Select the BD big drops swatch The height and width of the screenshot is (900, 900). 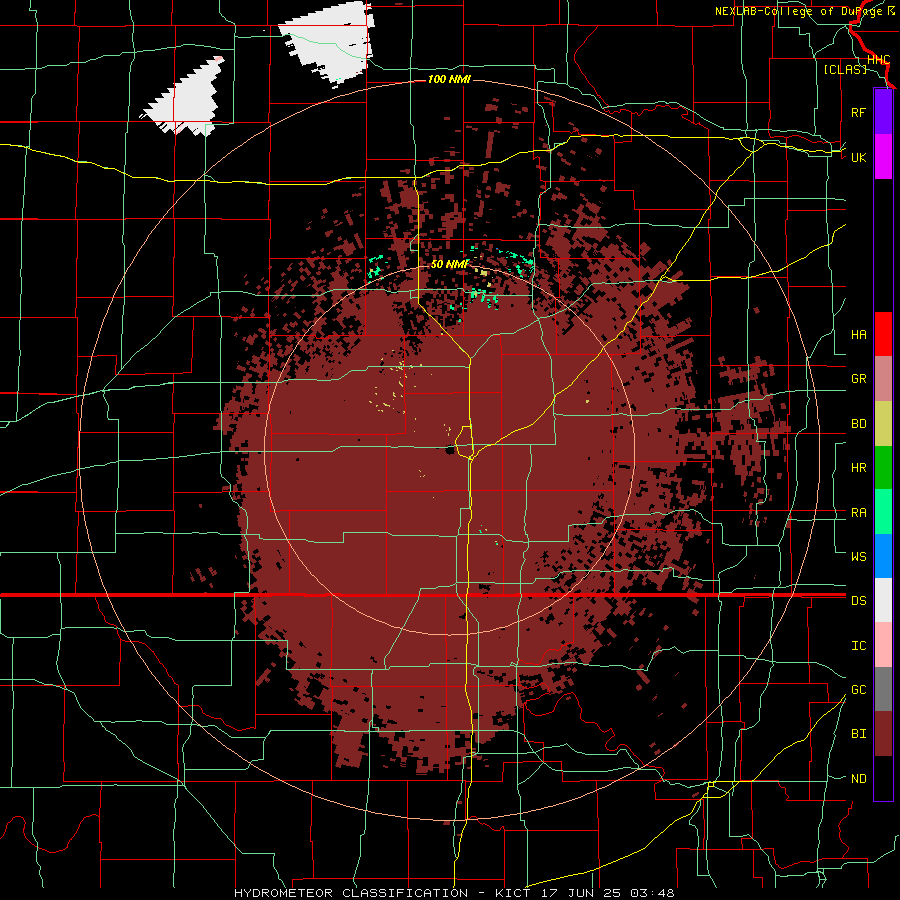883,424
